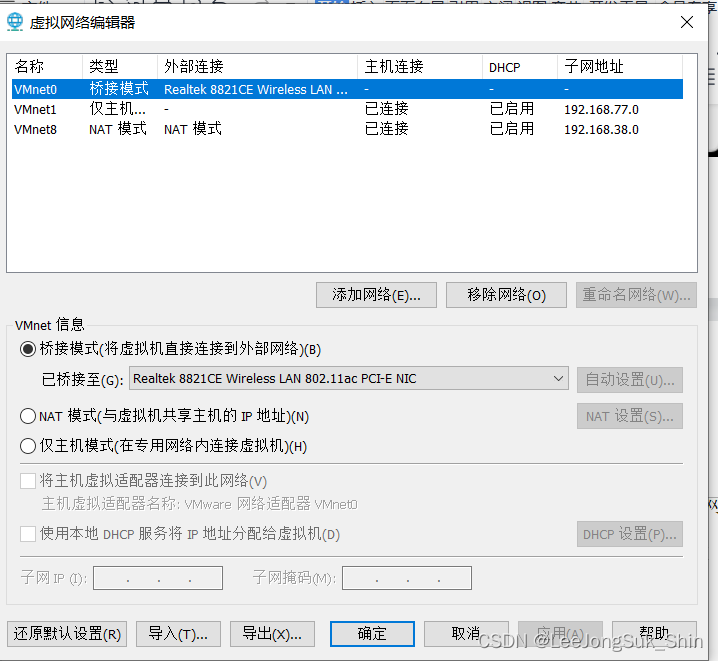The image size is (718, 661).
Task: Click the 重命名网络(W)... button
Action: tap(636, 295)
